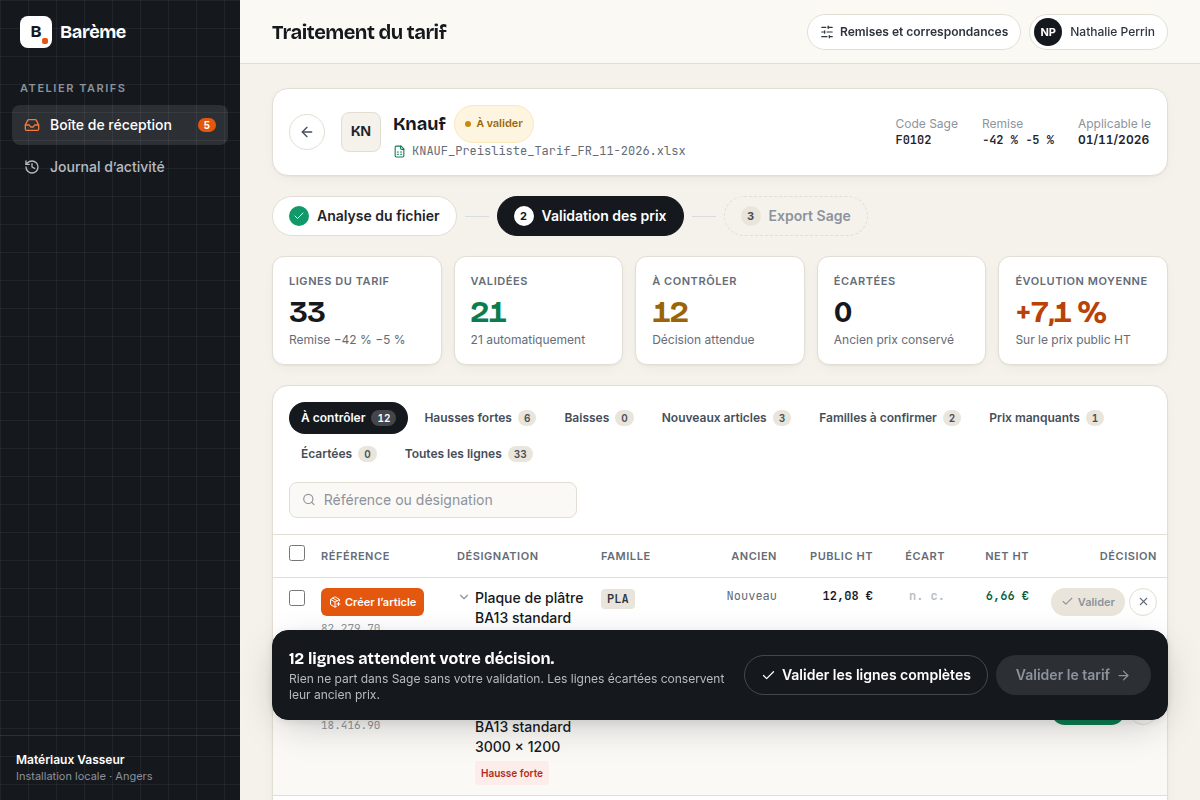Viewport: 1200px width, 800px height.
Task: Click the Validées 21 card
Action: 538,311
